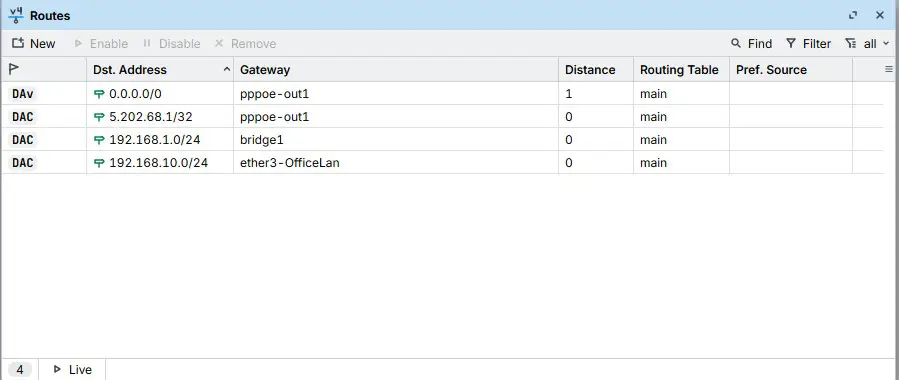Click the Gateway column header
899x380 pixels.
265,70
